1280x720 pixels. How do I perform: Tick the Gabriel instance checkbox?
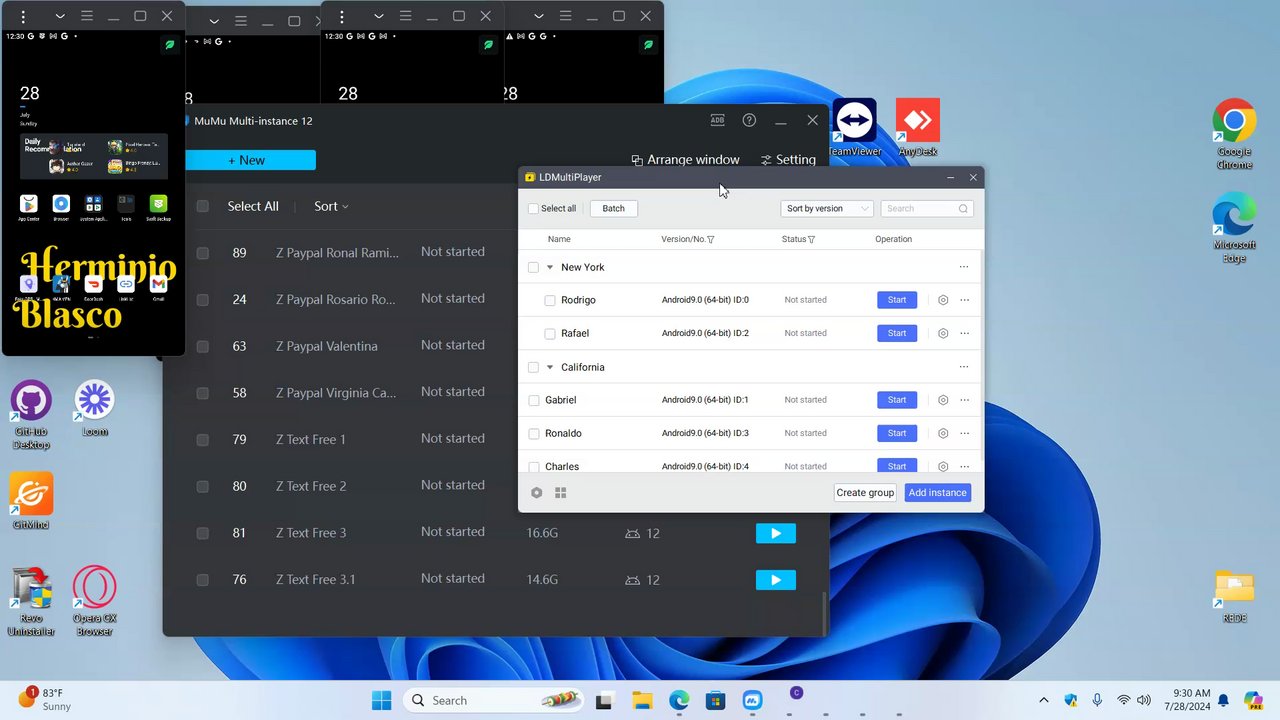tap(534, 400)
